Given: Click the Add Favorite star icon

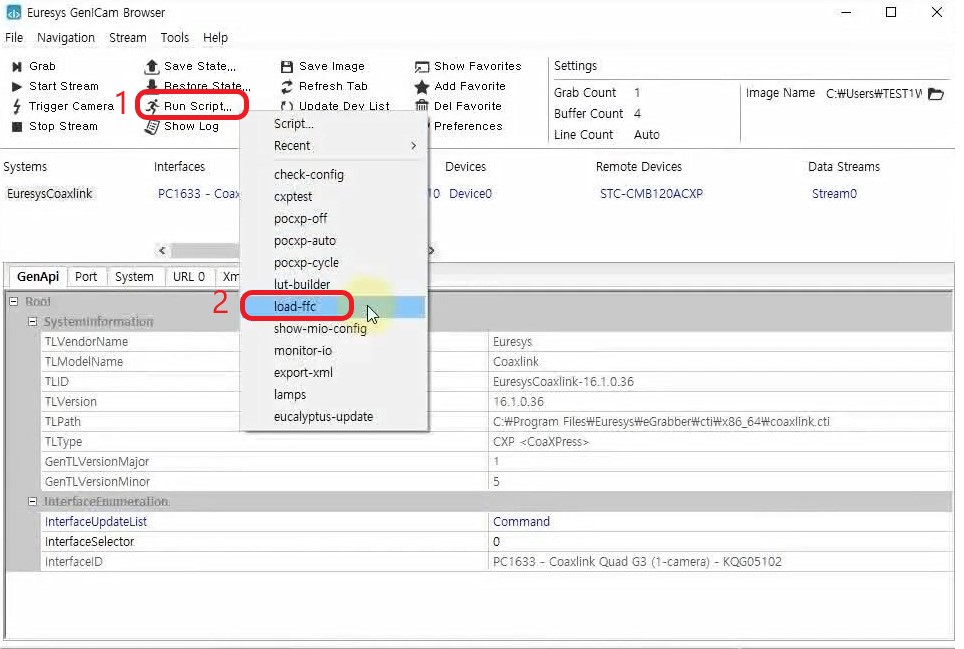Looking at the screenshot, I should [x=422, y=86].
